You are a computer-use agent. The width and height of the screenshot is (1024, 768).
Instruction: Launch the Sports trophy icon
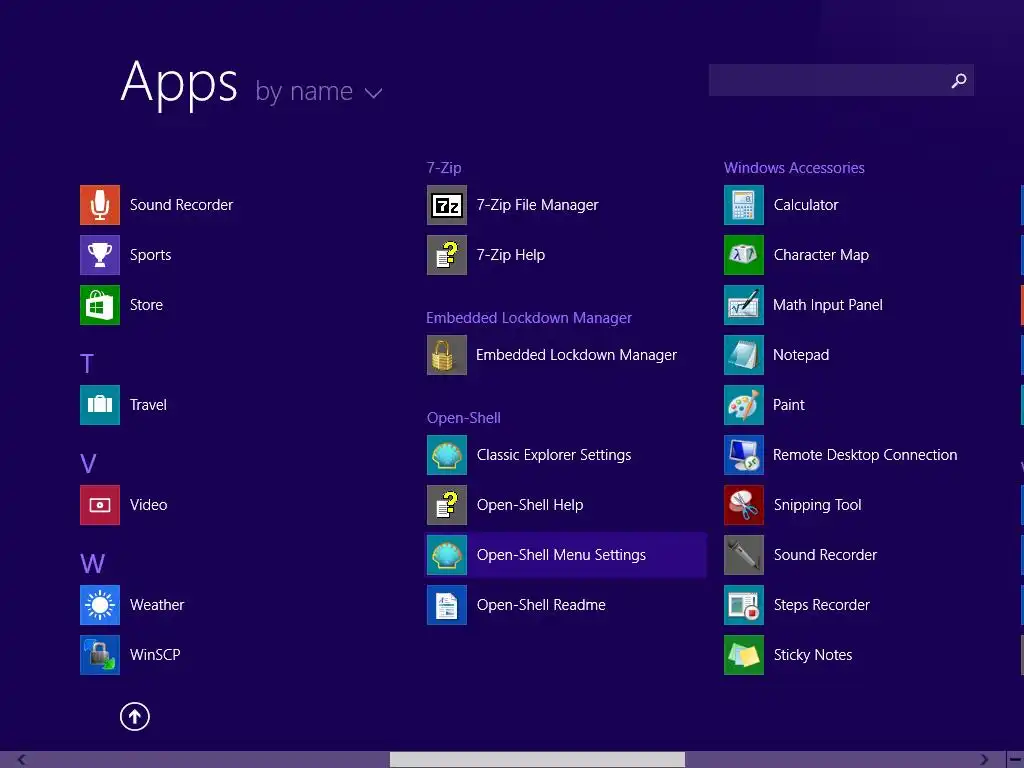100,255
